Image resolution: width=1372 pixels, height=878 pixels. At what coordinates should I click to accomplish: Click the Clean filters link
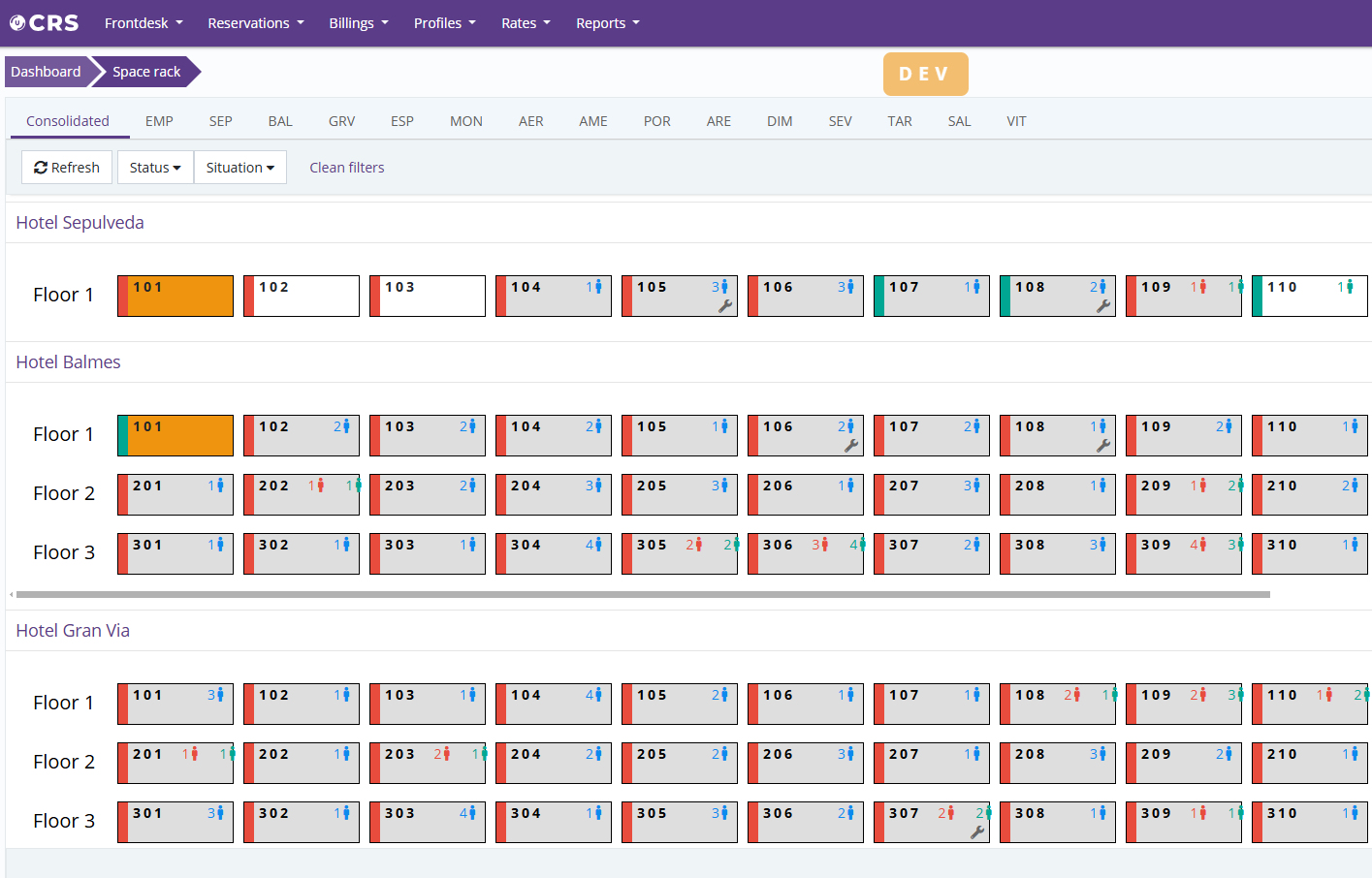click(346, 168)
